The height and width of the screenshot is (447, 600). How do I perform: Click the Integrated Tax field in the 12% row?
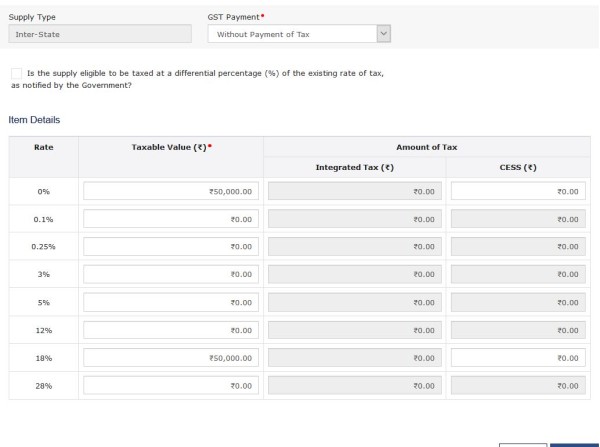355,329
